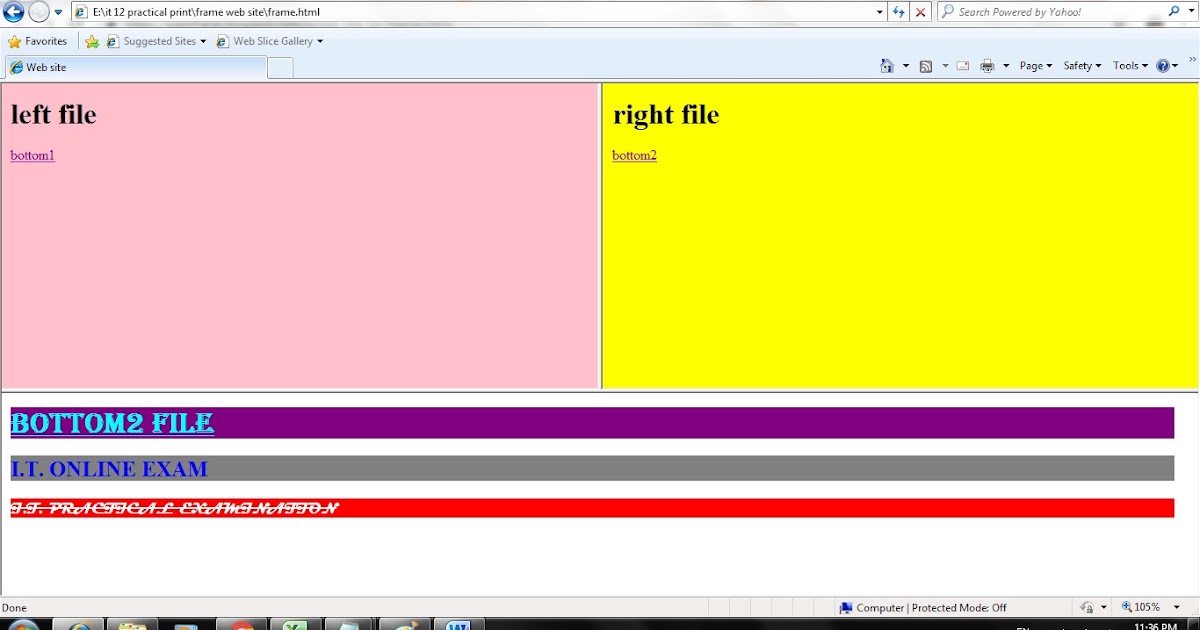1200x630 pixels.
Task: Click the 'left file' heading text
Action: [x=53, y=114]
